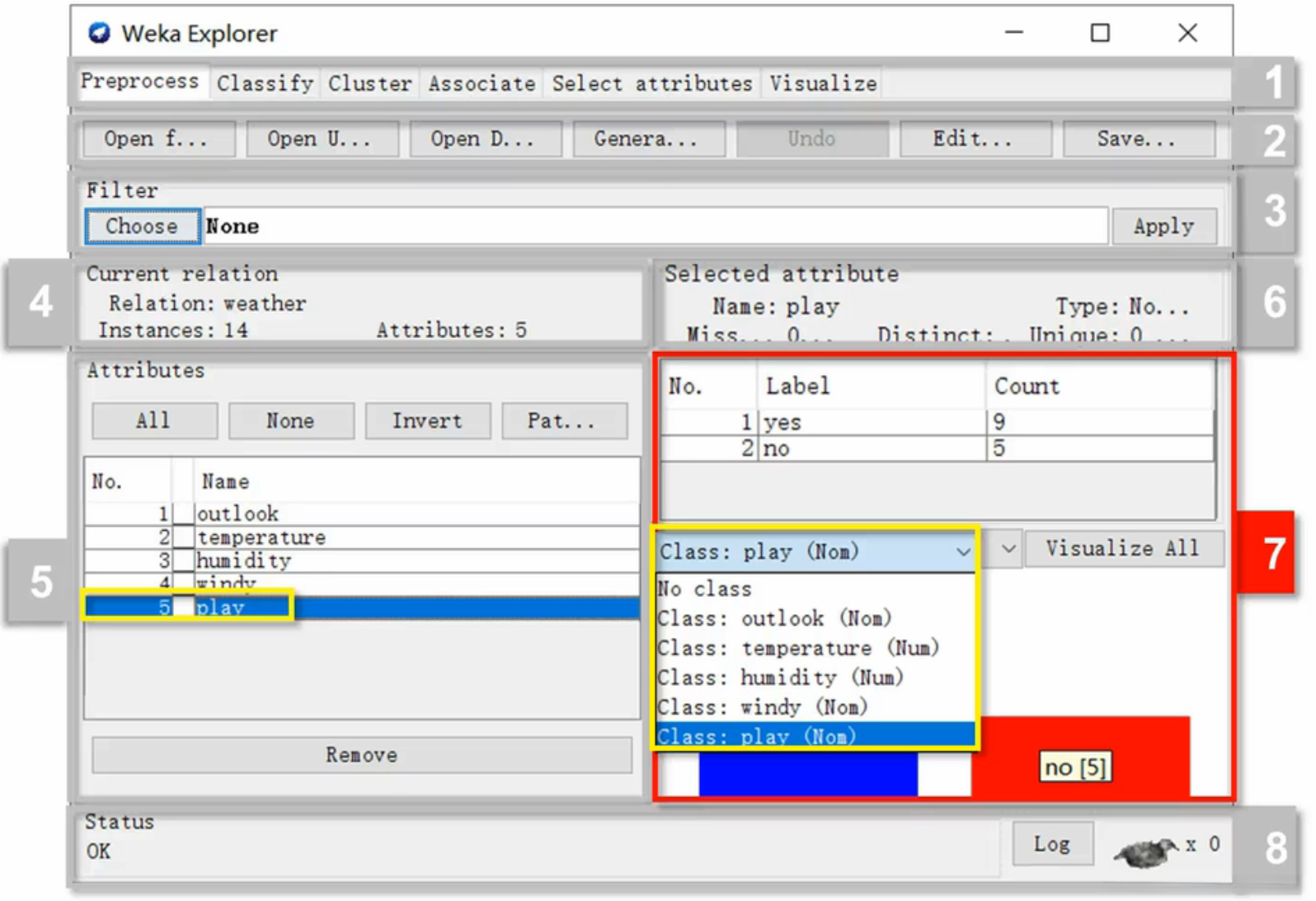The height and width of the screenshot is (901, 1316).
Task: Tick the checkbox for humidity attribute
Action: (183, 561)
